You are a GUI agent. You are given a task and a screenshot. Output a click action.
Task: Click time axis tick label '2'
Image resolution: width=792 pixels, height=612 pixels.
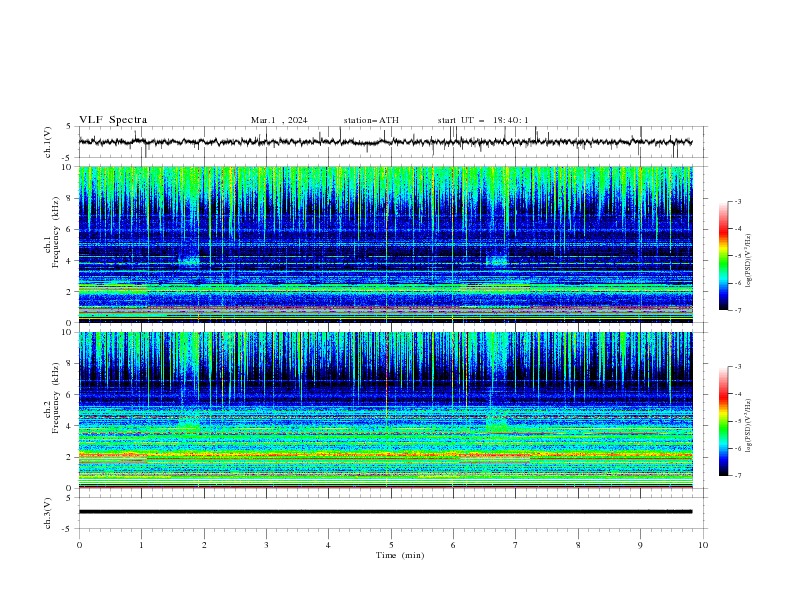[204, 545]
